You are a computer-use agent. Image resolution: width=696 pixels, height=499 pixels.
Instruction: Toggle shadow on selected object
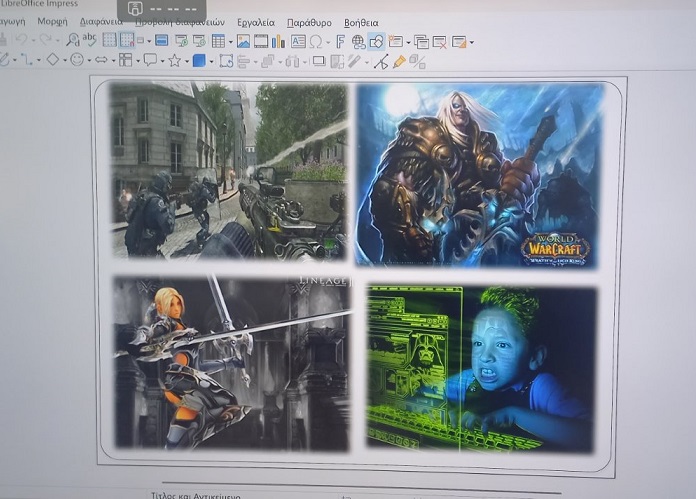[x=319, y=61]
